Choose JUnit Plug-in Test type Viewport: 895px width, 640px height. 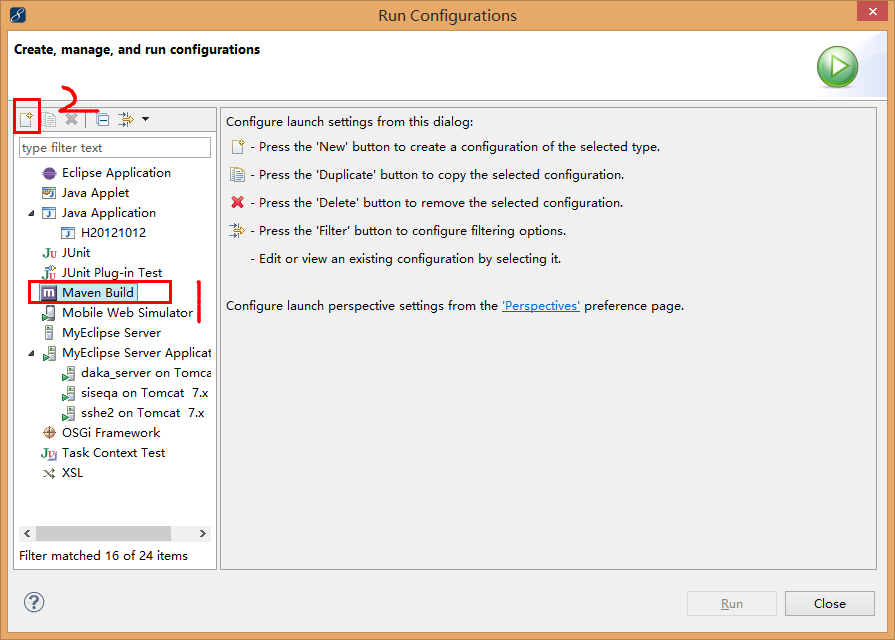(112, 273)
